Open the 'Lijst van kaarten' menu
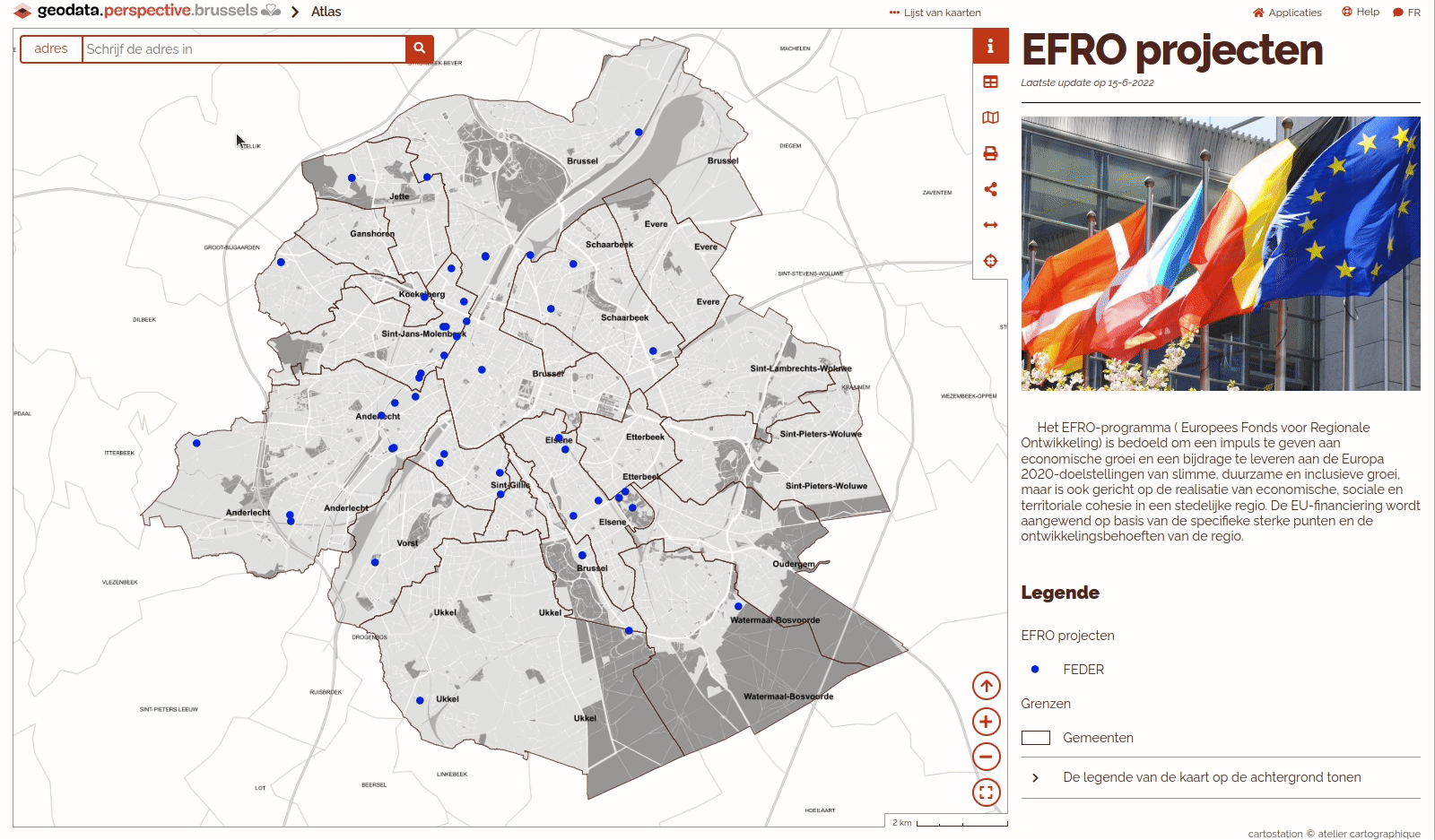 click(x=935, y=13)
